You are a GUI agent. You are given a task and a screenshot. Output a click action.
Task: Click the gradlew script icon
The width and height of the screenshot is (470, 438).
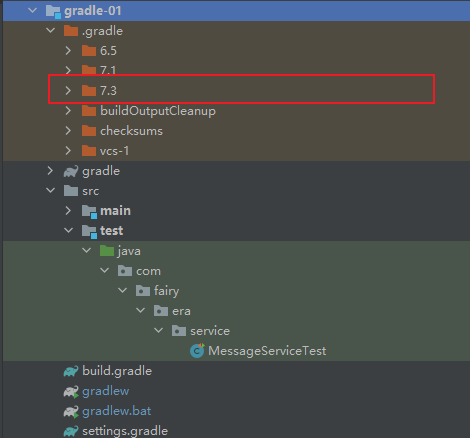point(71,391)
